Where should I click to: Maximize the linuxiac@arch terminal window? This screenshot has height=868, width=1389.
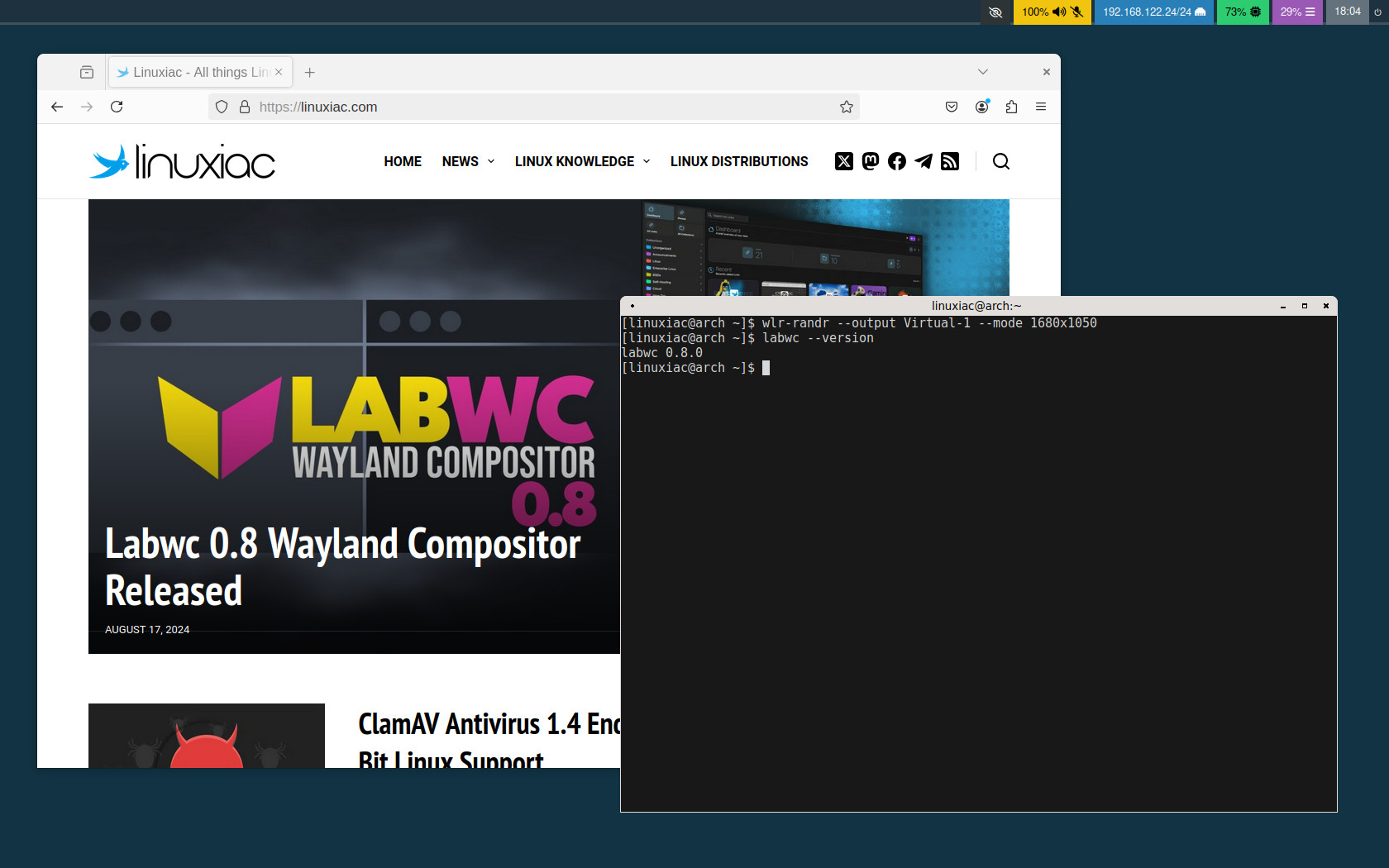pyautogui.click(x=1305, y=306)
